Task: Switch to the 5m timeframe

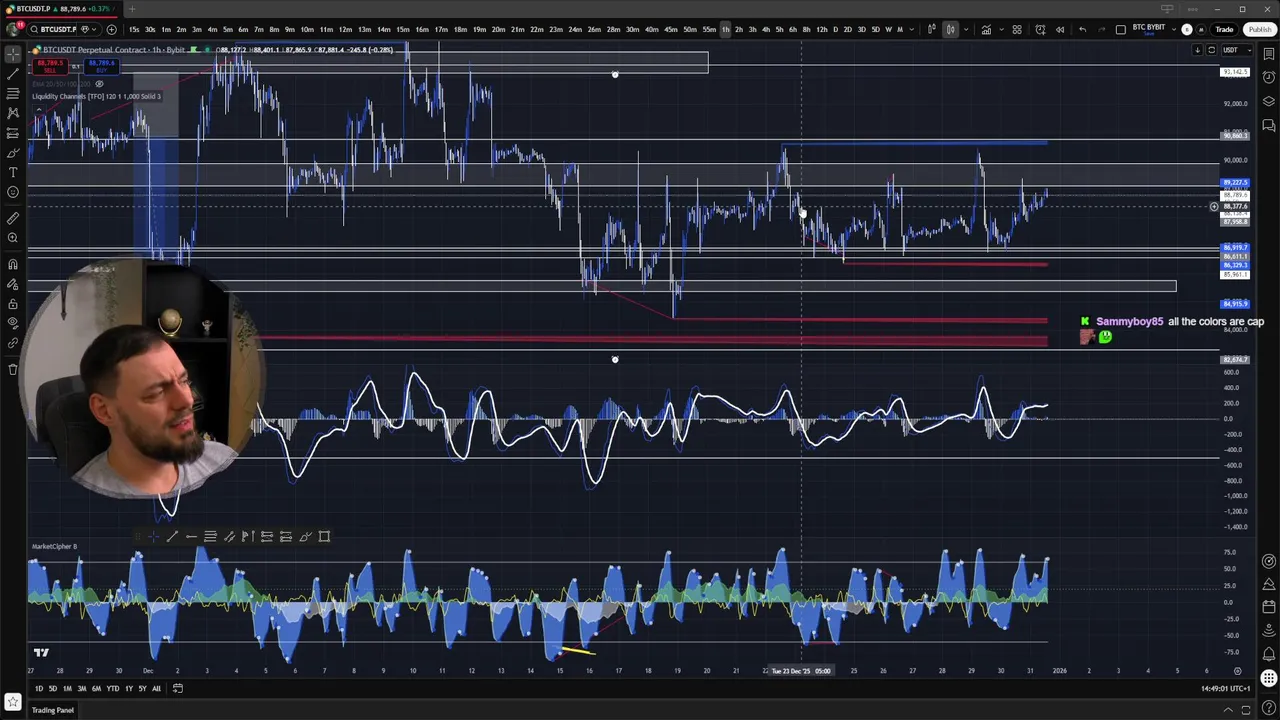Action: point(227,29)
